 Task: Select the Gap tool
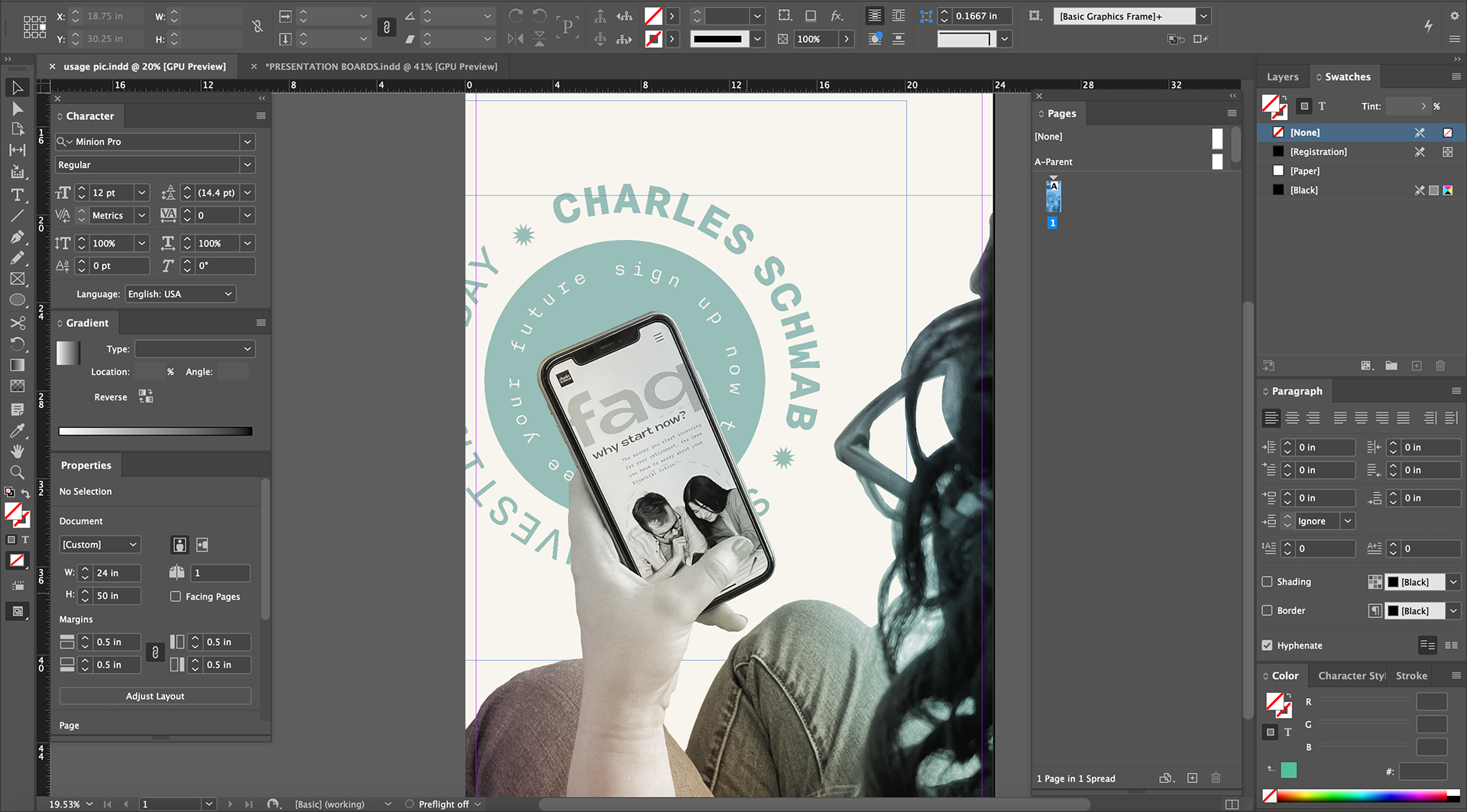click(17, 150)
